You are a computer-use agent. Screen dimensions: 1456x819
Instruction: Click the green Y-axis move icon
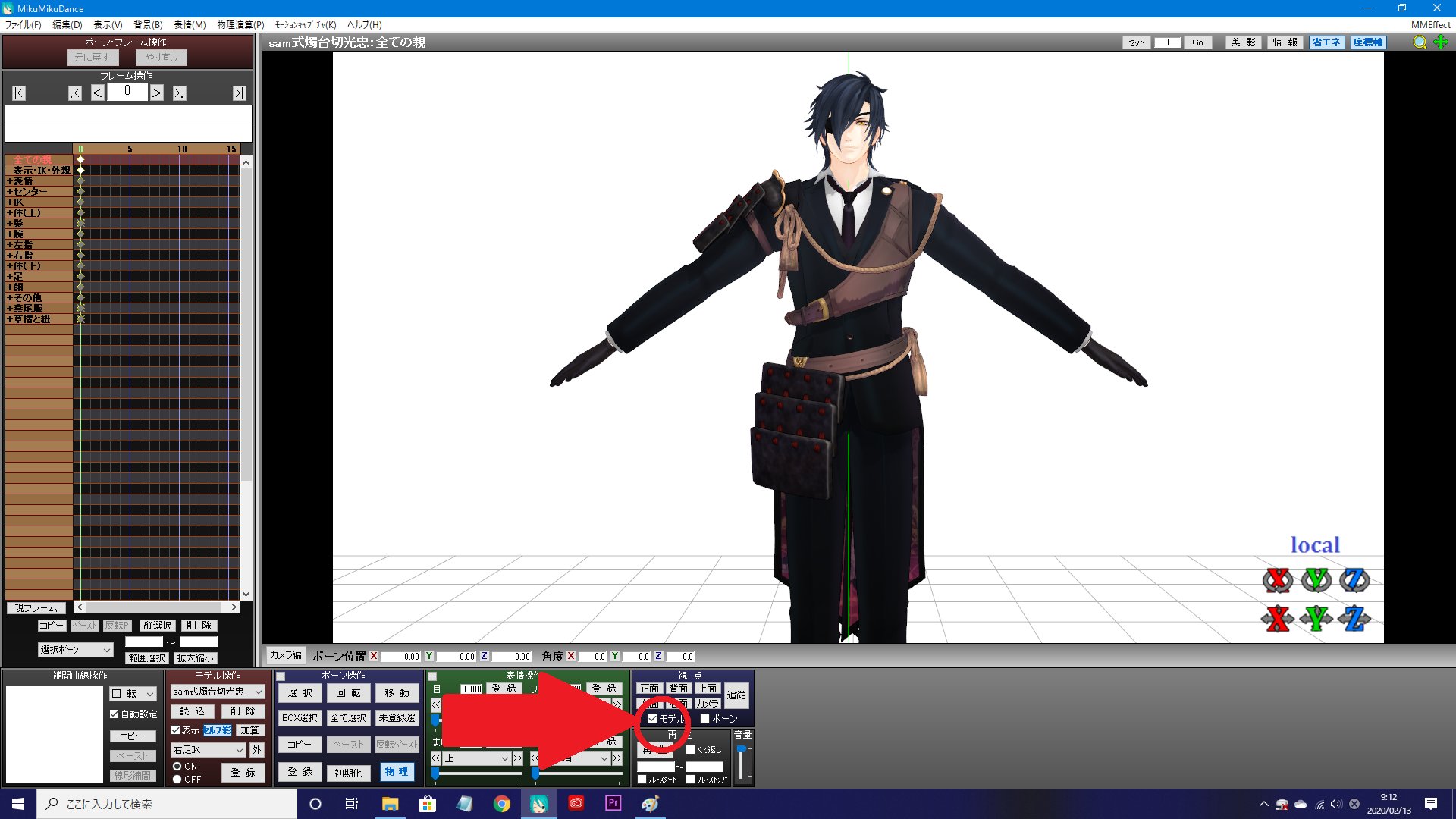tap(1316, 619)
